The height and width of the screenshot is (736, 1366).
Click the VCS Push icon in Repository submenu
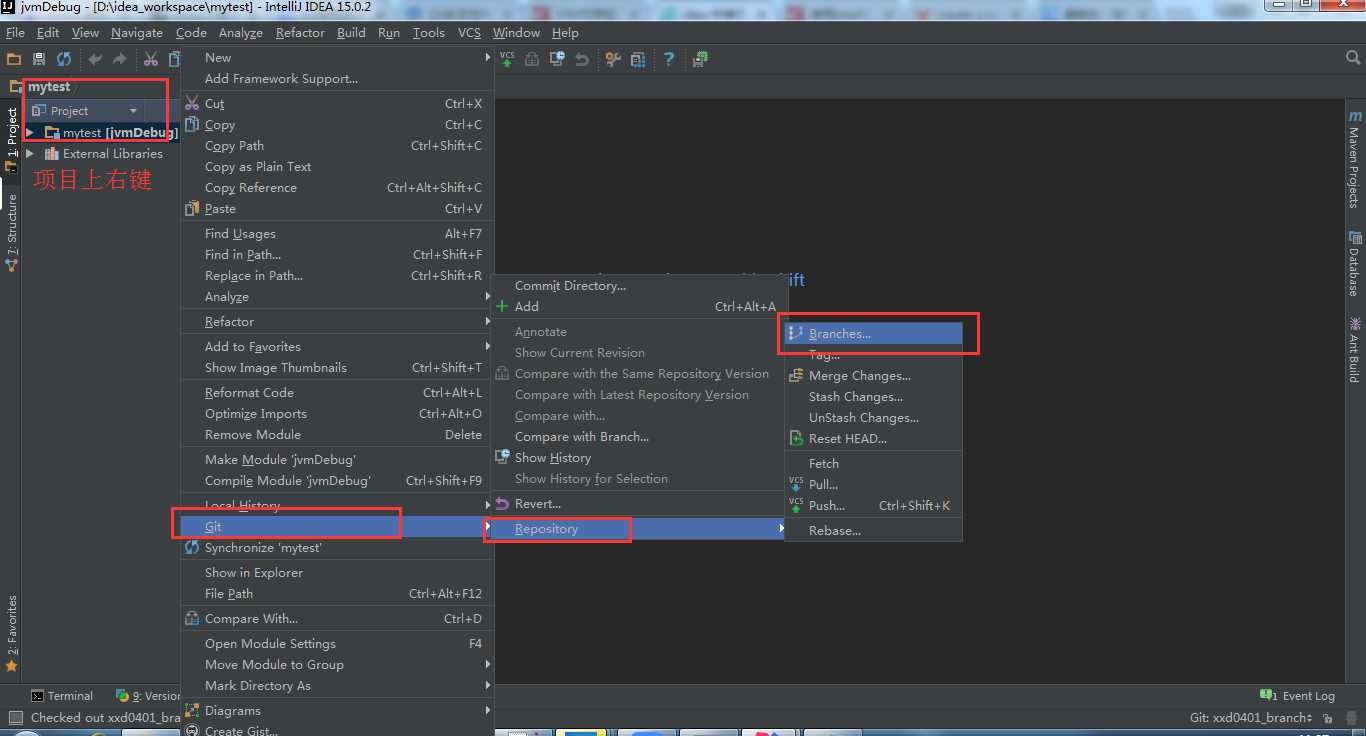click(796, 505)
